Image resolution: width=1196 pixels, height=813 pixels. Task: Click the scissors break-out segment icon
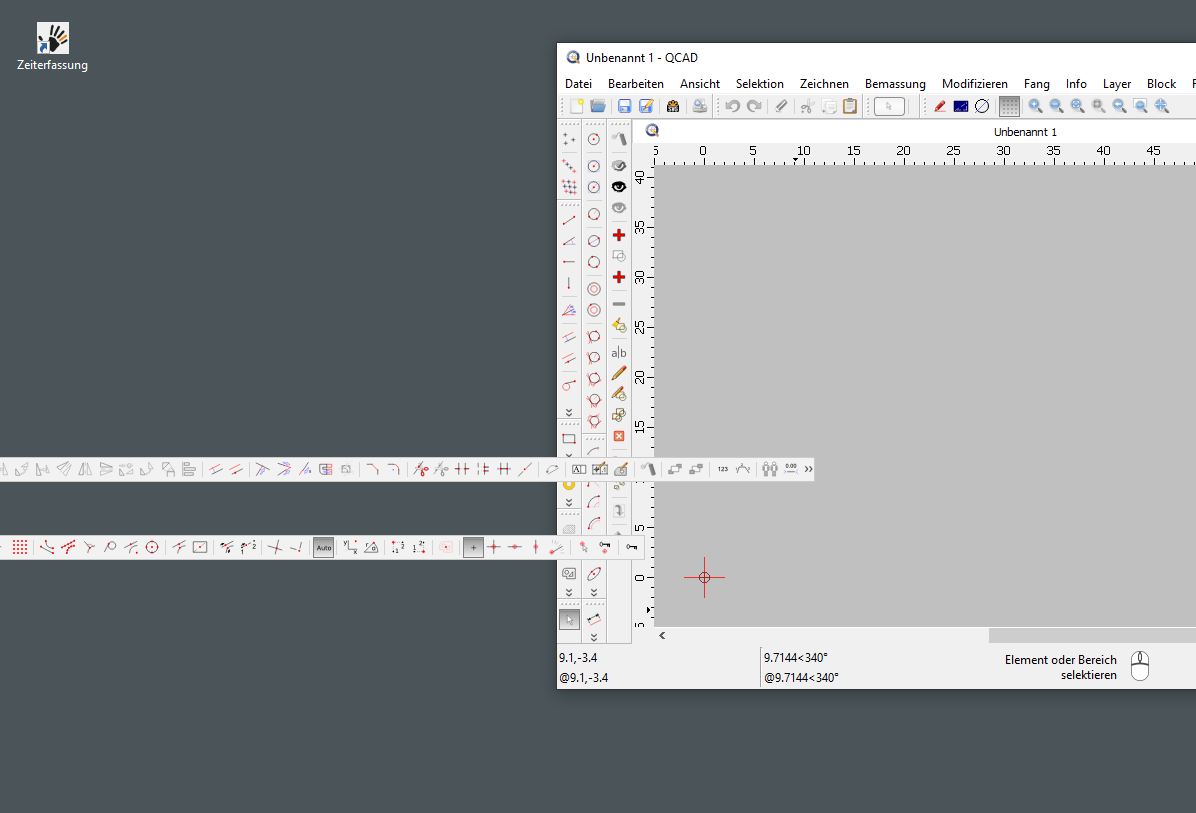[420, 468]
